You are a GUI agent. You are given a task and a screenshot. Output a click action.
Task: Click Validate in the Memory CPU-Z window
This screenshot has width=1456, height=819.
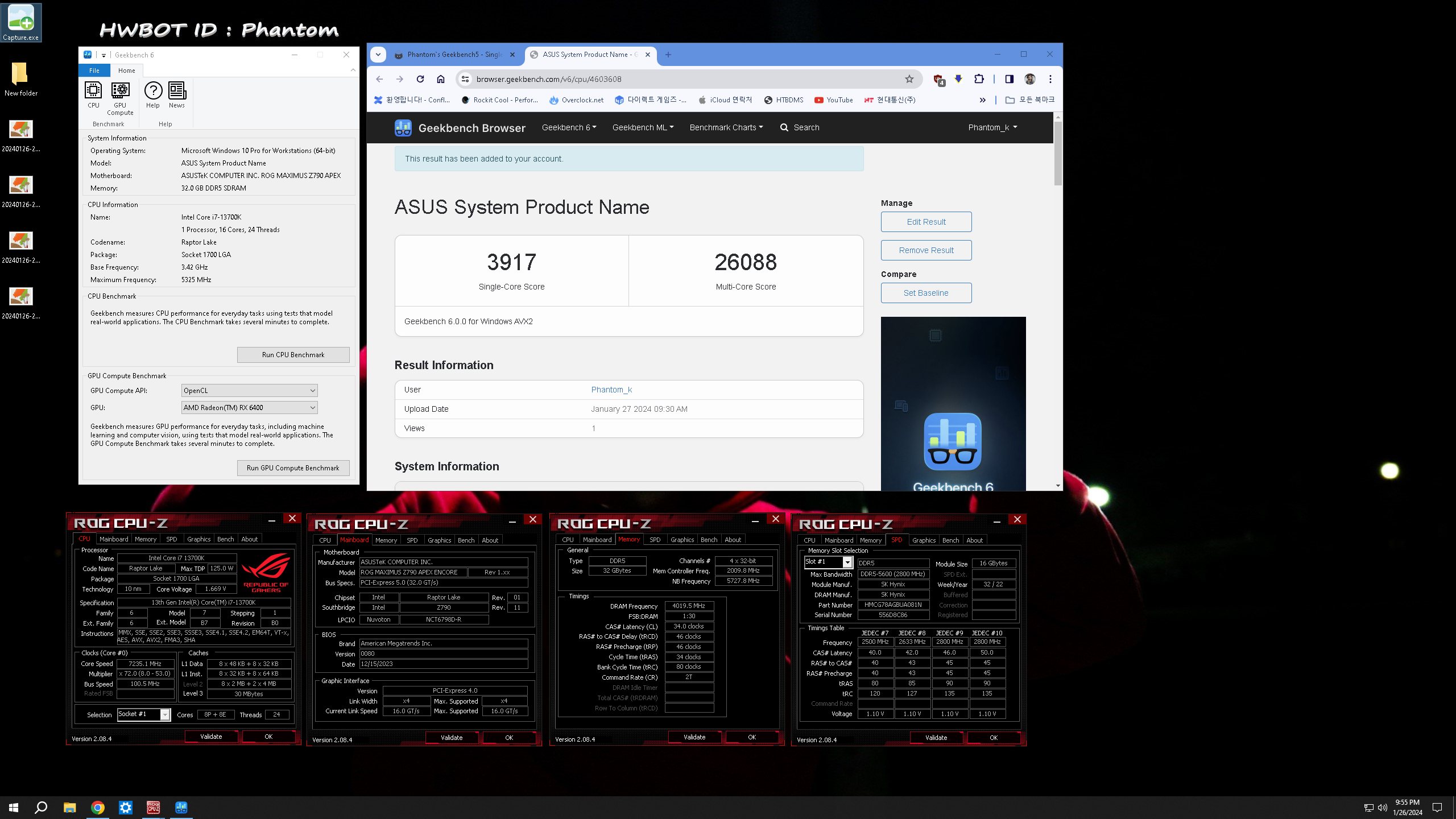pyautogui.click(x=694, y=737)
